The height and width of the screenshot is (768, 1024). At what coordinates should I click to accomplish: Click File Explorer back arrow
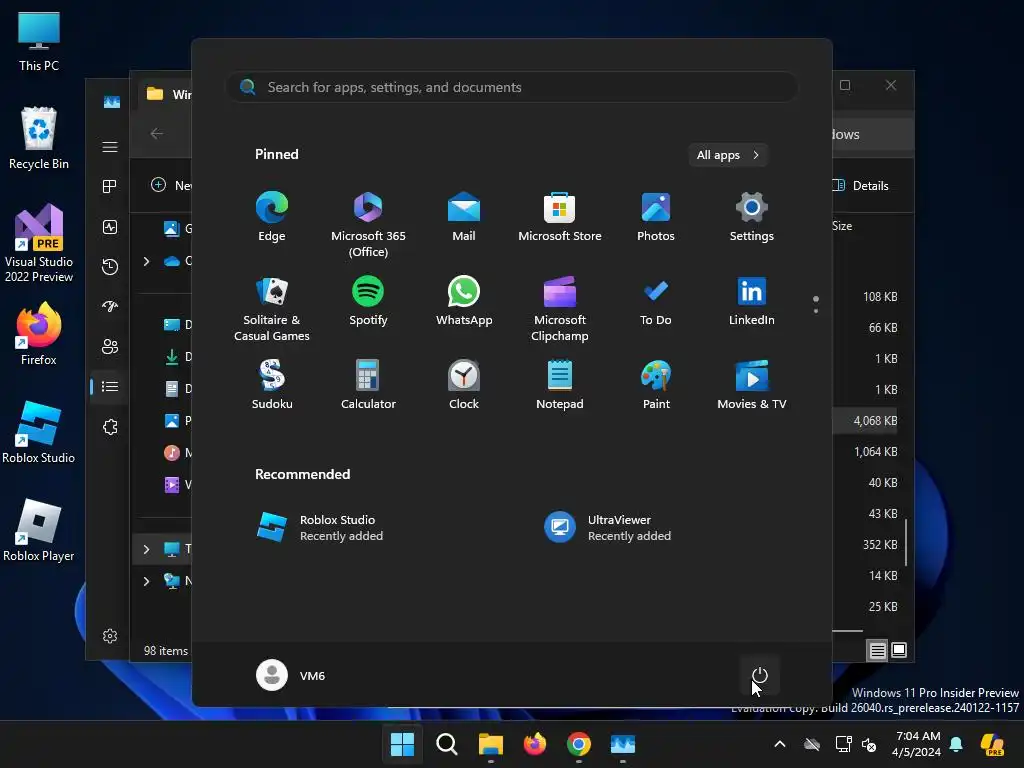click(x=157, y=133)
